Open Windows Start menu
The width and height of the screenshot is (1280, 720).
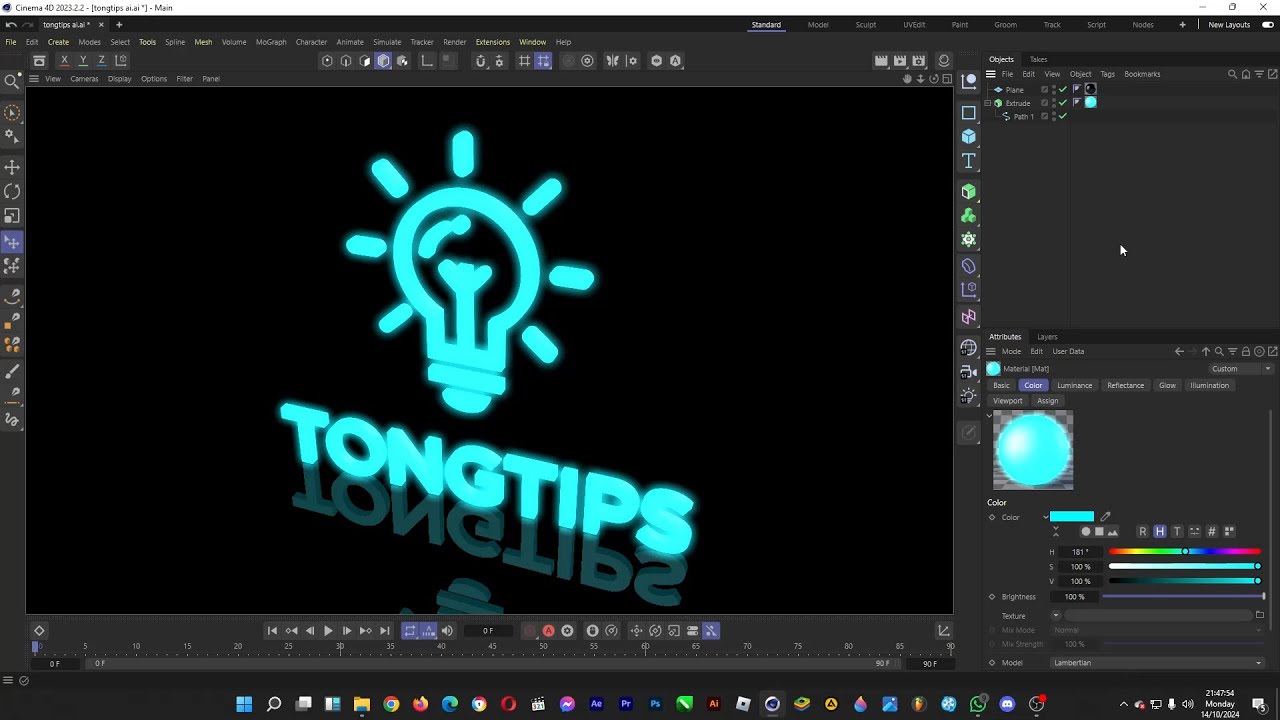click(244, 704)
